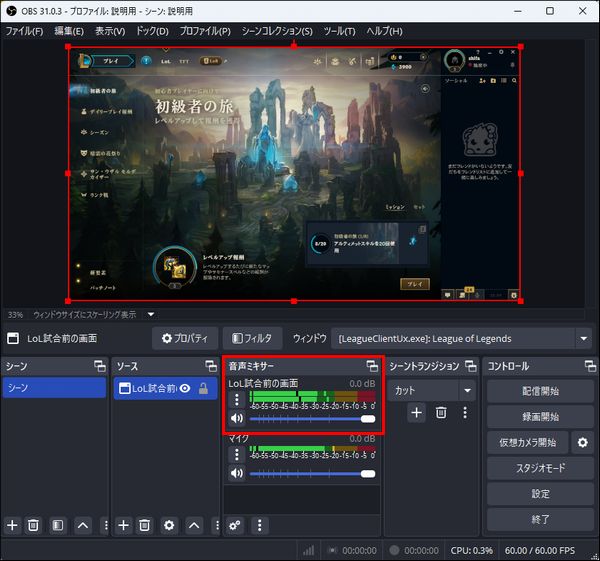
Task: Mute the LoL試合前の画面 audio speaker
Action: pyautogui.click(x=237, y=419)
